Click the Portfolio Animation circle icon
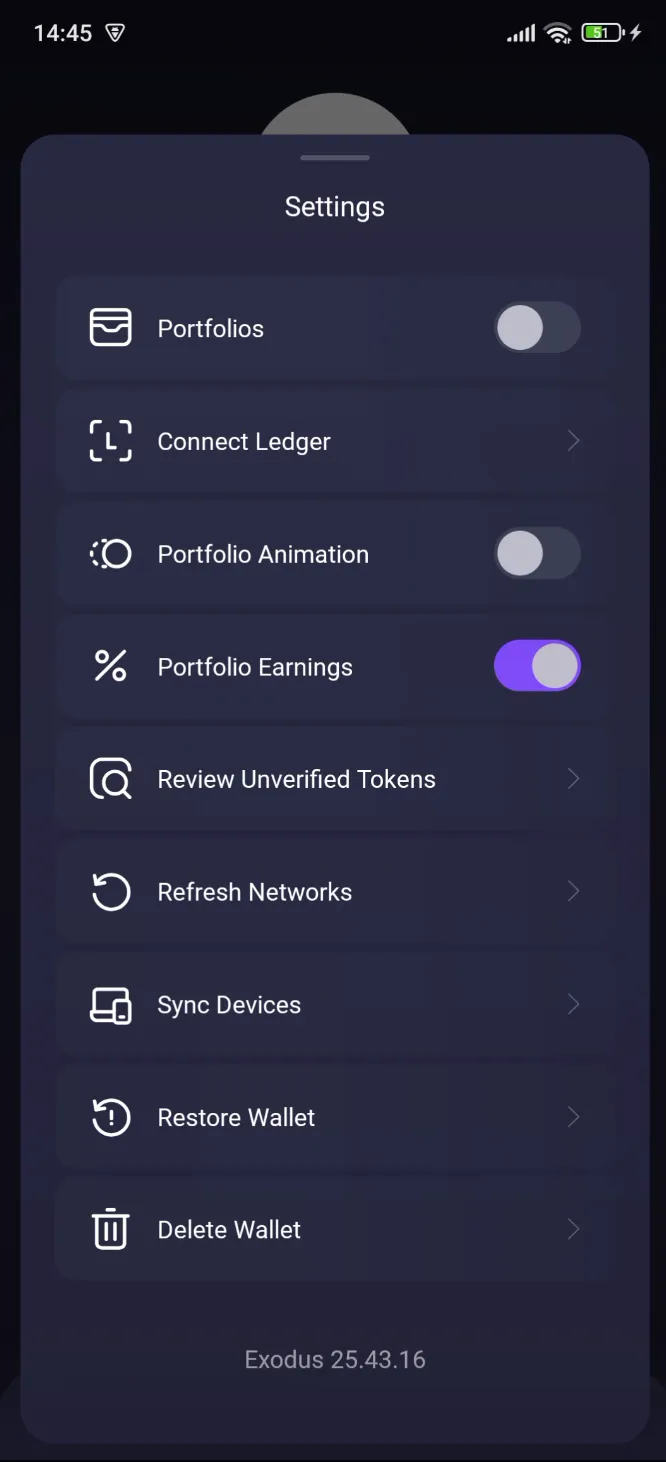Viewport: 666px width, 1462px height. click(110, 553)
